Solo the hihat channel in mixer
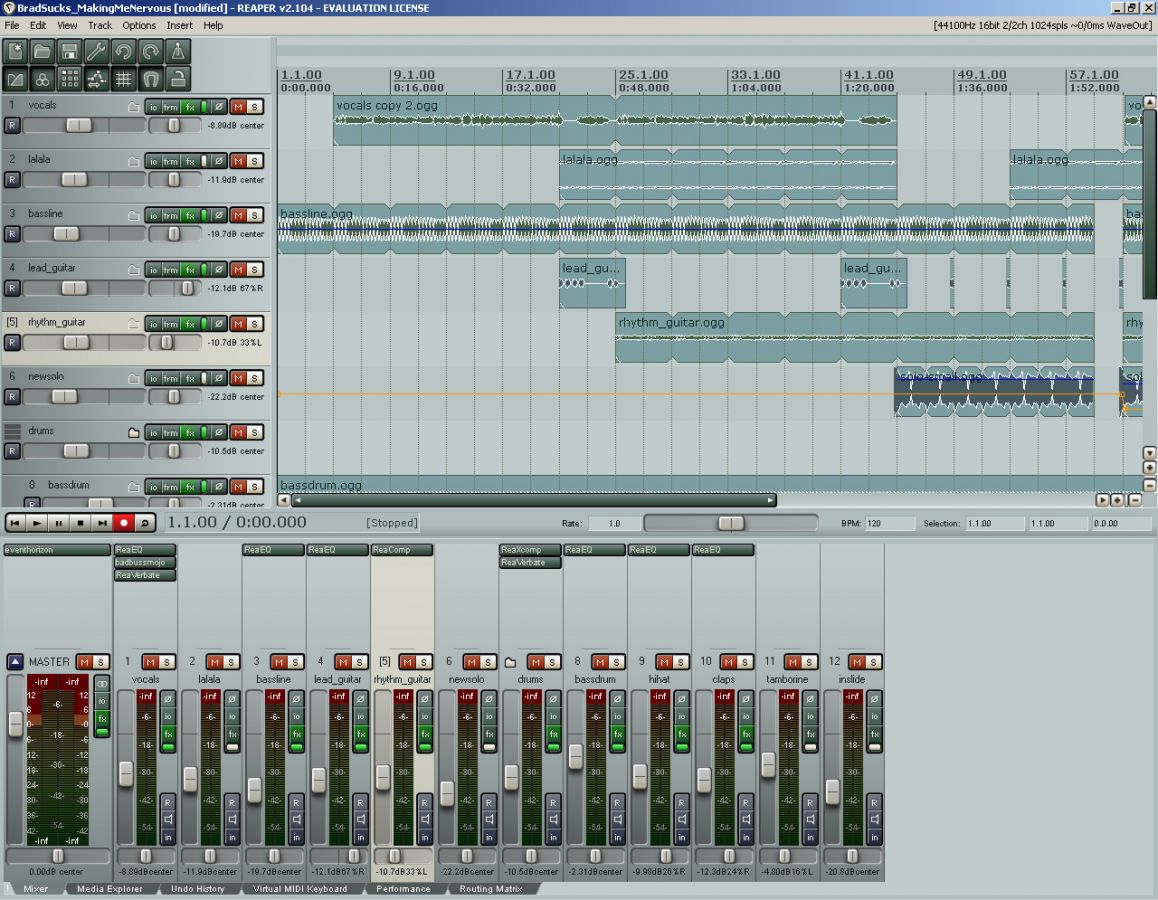Viewport: 1158px width, 900px height. (x=680, y=662)
